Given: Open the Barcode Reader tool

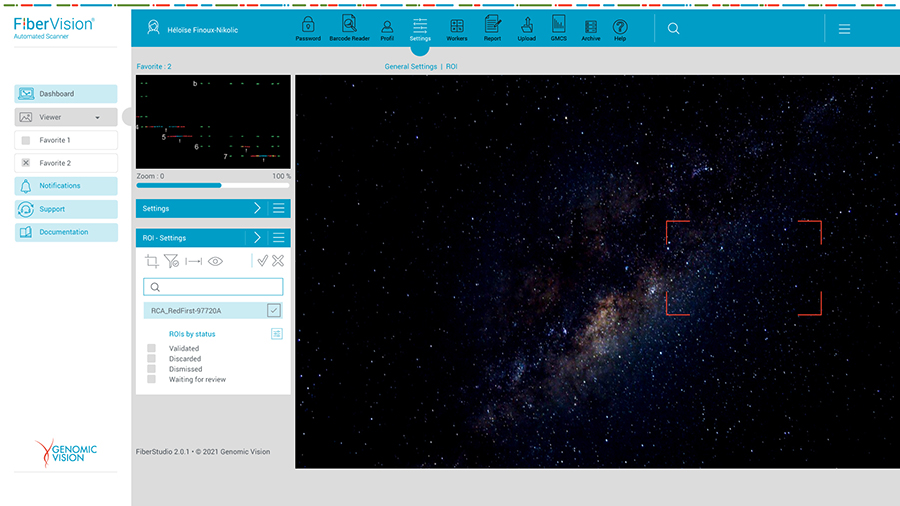Looking at the screenshot, I should click(348, 26).
